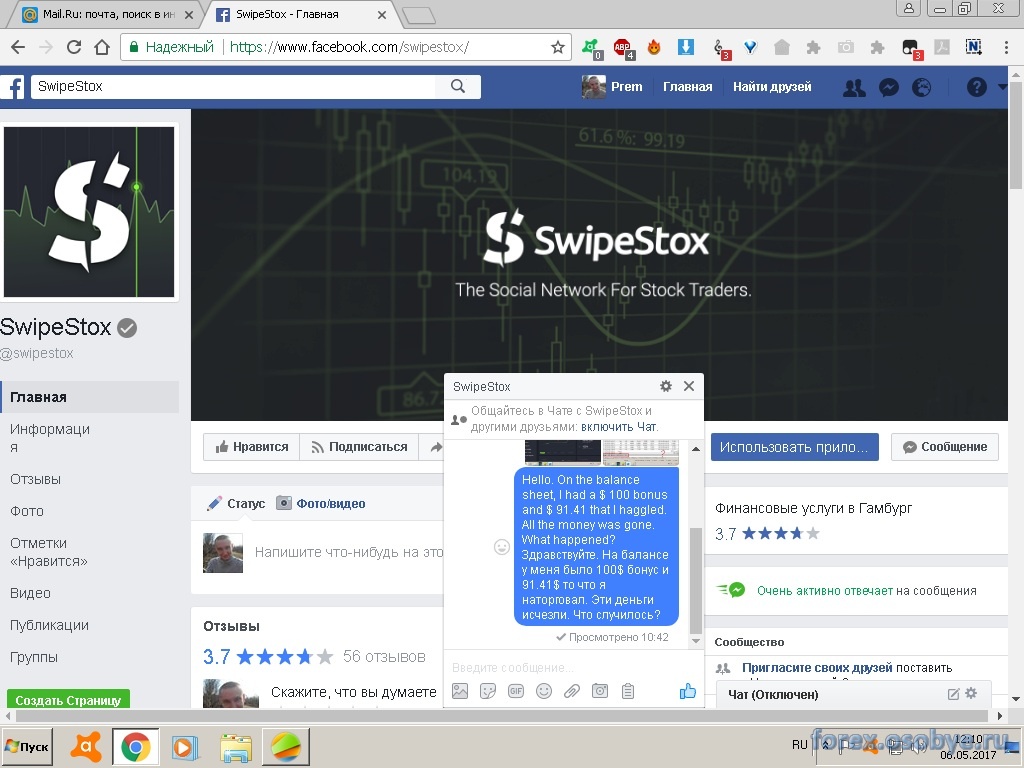Open Отзывы in the page sidebar
The width and height of the screenshot is (1024, 768).
(x=35, y=479)
